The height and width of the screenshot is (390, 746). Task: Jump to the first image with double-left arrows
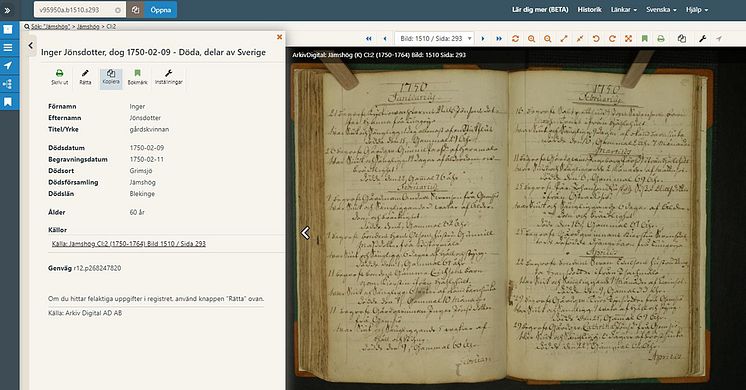(x=369, y=39)
